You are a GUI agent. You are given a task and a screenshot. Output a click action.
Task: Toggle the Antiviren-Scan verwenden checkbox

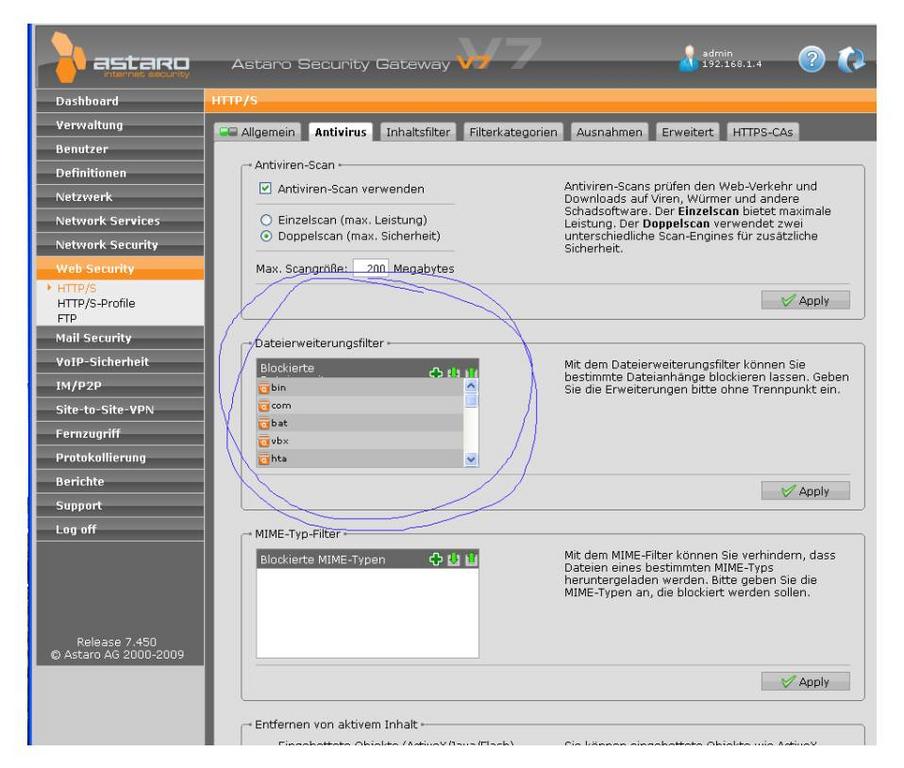click(x=265, y=189)
